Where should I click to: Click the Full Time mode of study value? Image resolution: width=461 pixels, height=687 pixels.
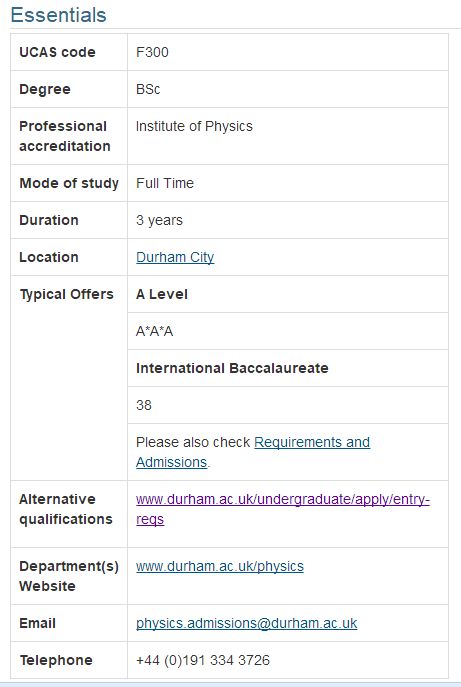pyautogui.click(x=165, y=183)
